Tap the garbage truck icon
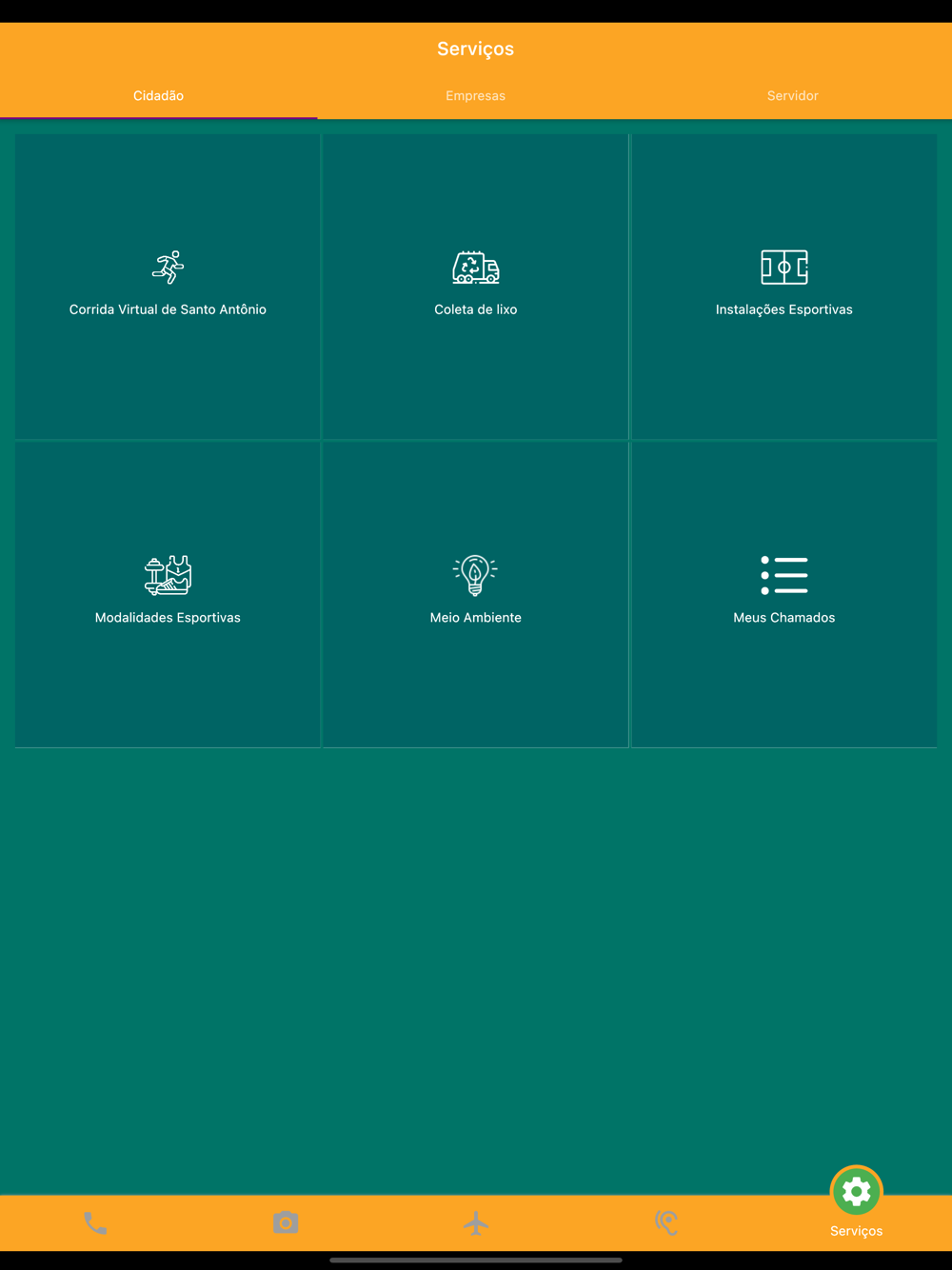The width and height of the screenshot is (952, 1270). coord(476,268)
